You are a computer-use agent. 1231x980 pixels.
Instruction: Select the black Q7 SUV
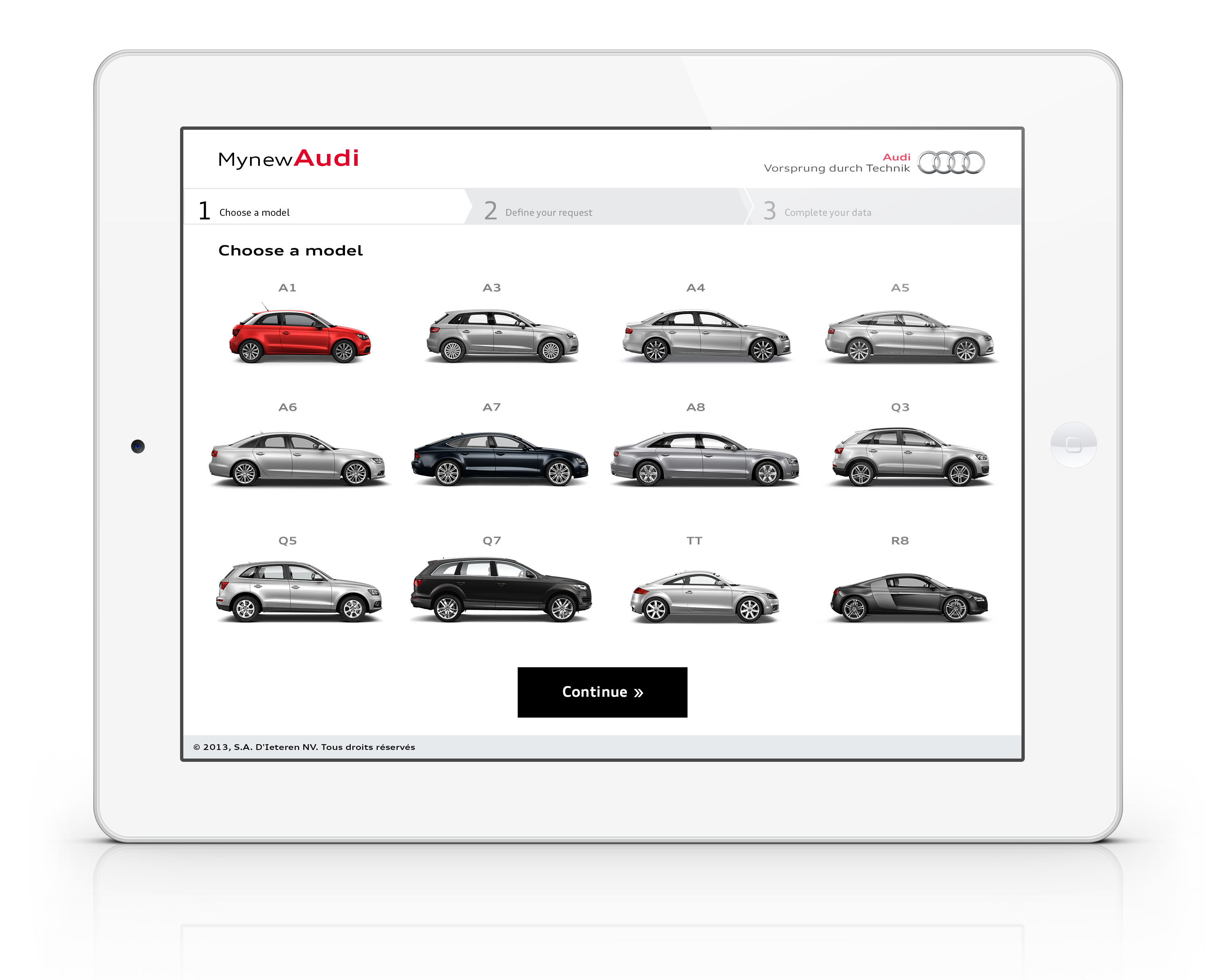501,590
